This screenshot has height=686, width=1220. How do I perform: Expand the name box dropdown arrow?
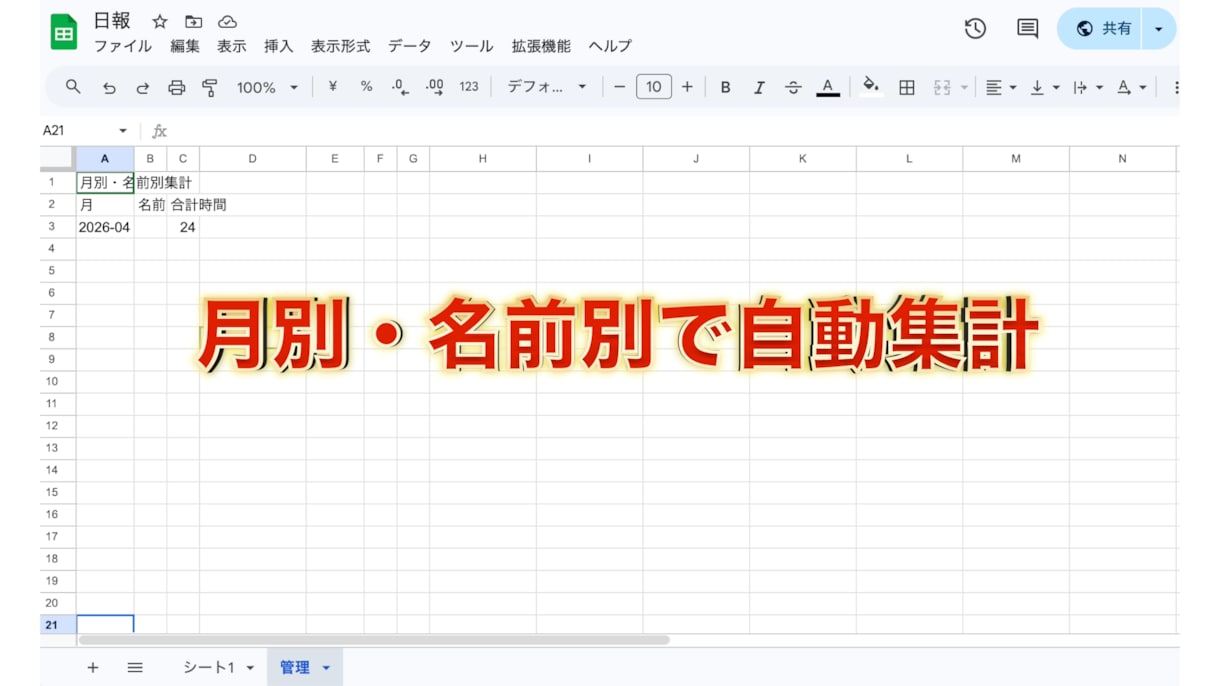click(123, 131)
